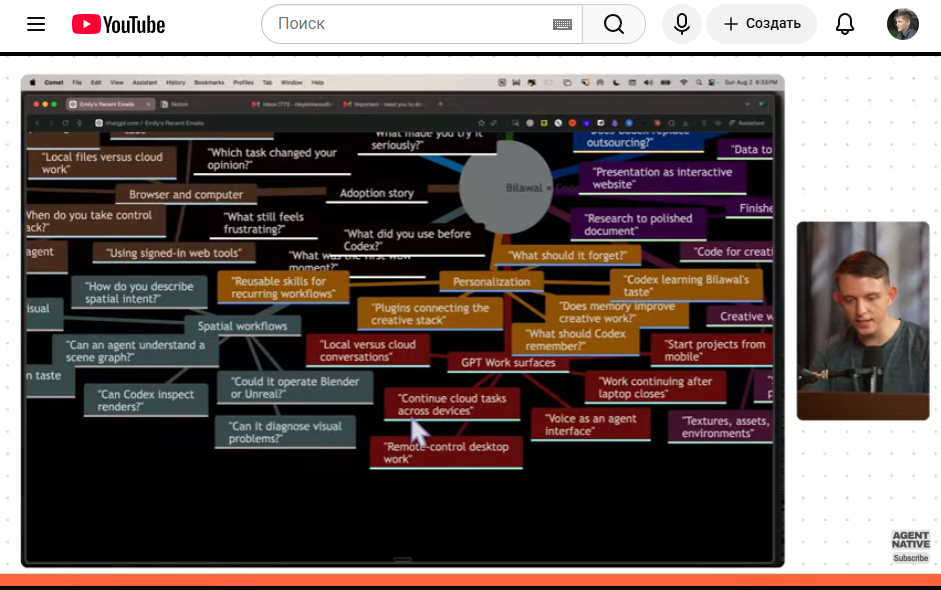Click "Local versus cloud conversations" node
Image resolution: width=941 pixels, height=590 pixels.
point(368,351)
